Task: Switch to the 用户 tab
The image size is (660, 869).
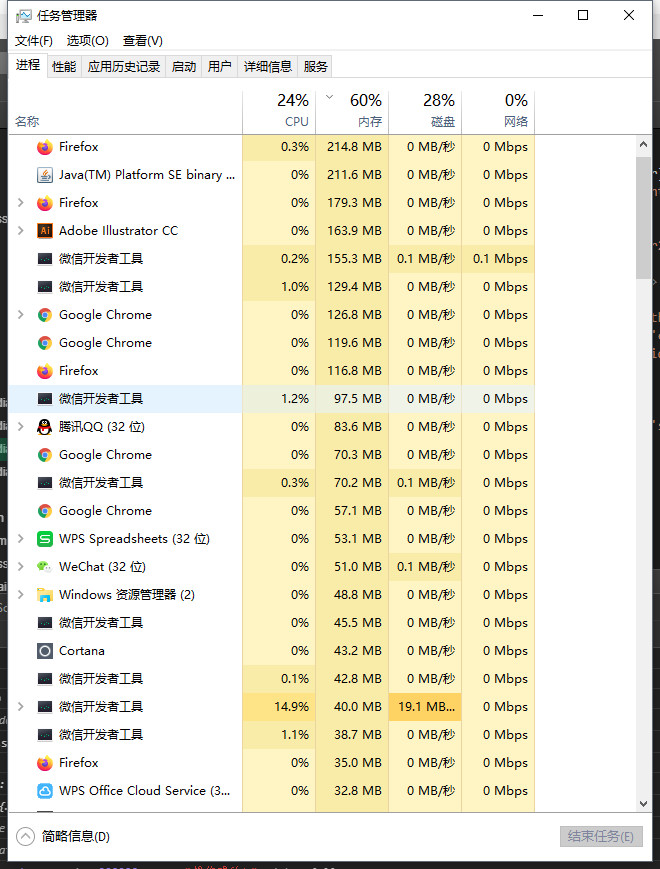Action: (219, 67)
